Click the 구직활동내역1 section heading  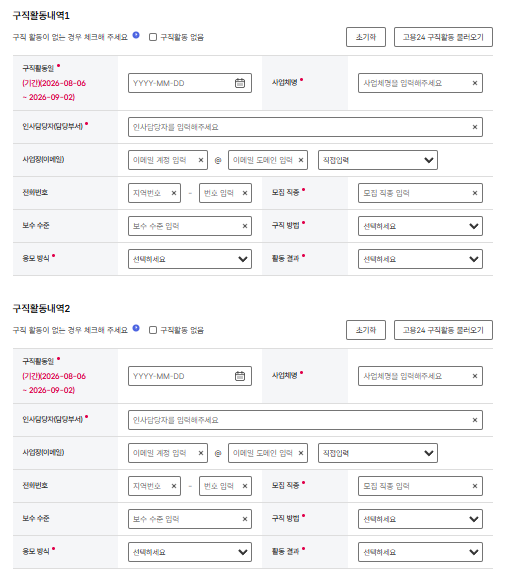coord(41,16)
